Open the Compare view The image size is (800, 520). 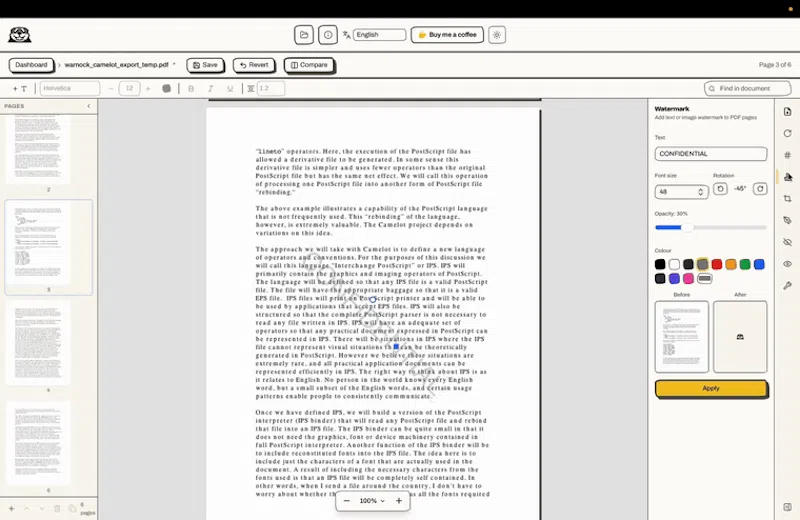click(309, 65)
